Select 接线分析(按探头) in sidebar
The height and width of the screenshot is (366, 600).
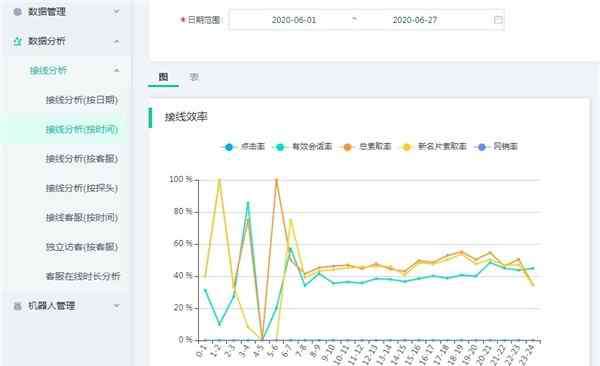click(x=82, y=188)
